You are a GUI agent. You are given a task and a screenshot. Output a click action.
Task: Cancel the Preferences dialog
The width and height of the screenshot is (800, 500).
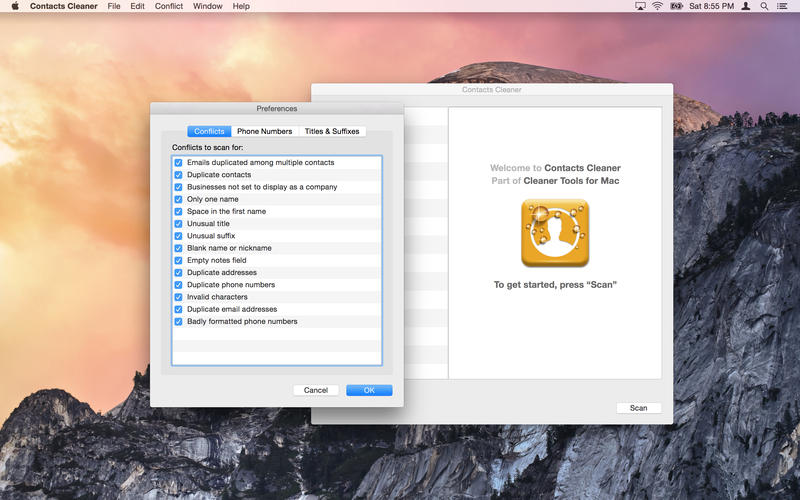pos(316,390)
